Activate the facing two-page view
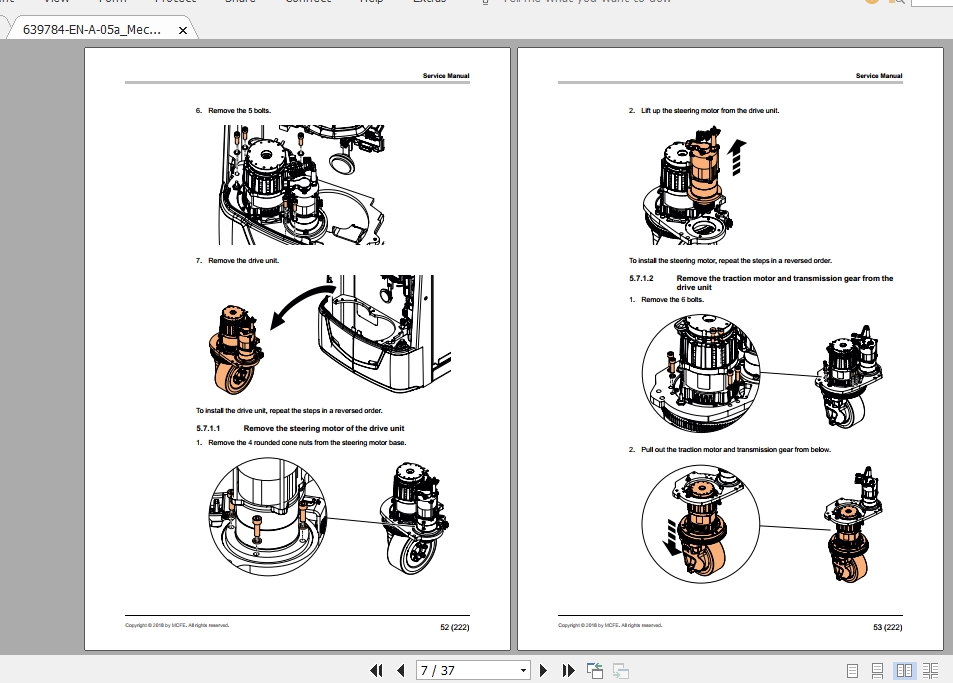The image size is (953, 683). (904, 670)
